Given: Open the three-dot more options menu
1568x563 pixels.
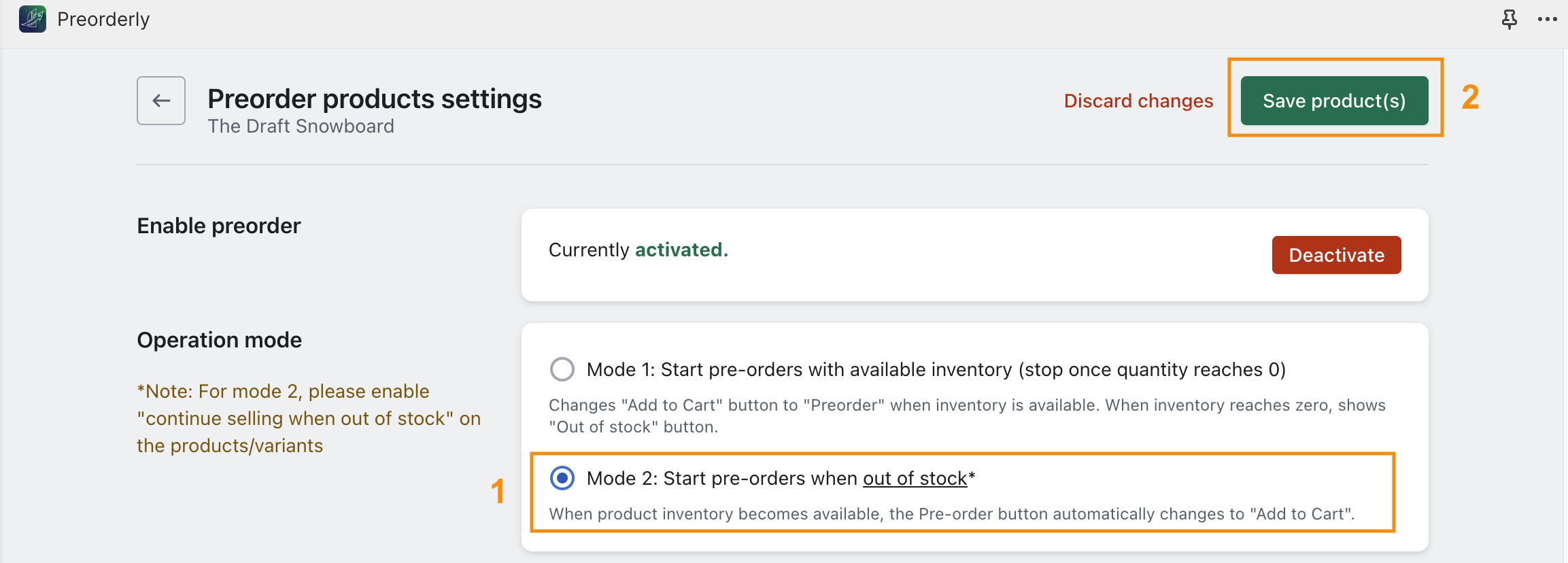Looking at the screenshot, I should click(x=1547, y=19).
